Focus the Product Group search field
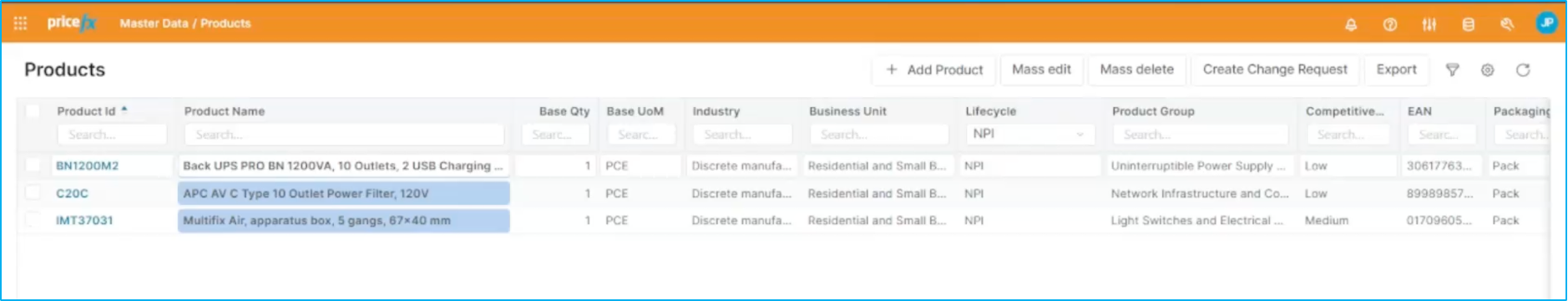1568x301 pixels. tap(1200, 135)
